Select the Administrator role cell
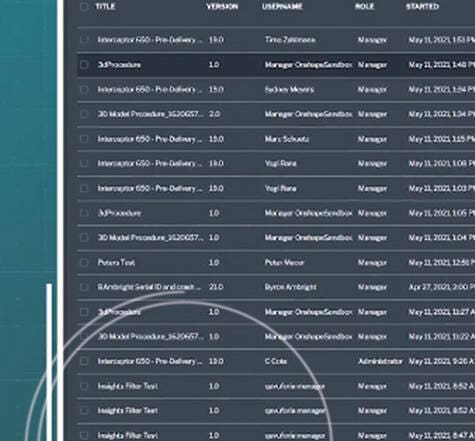The image size is (475, 441). [380, 361]
